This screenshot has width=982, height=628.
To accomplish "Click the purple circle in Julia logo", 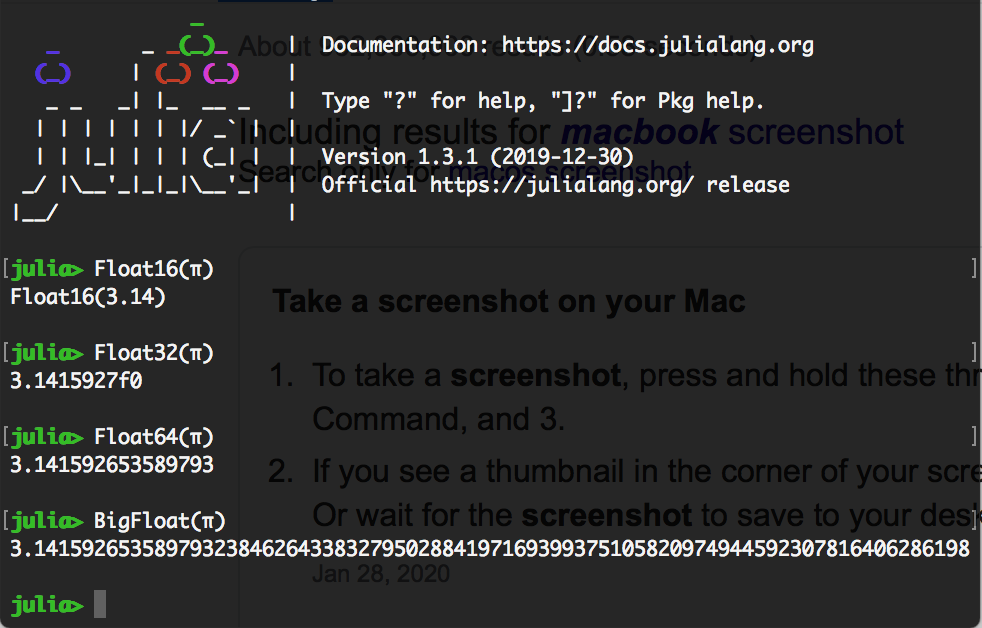I will click(221, 73).
